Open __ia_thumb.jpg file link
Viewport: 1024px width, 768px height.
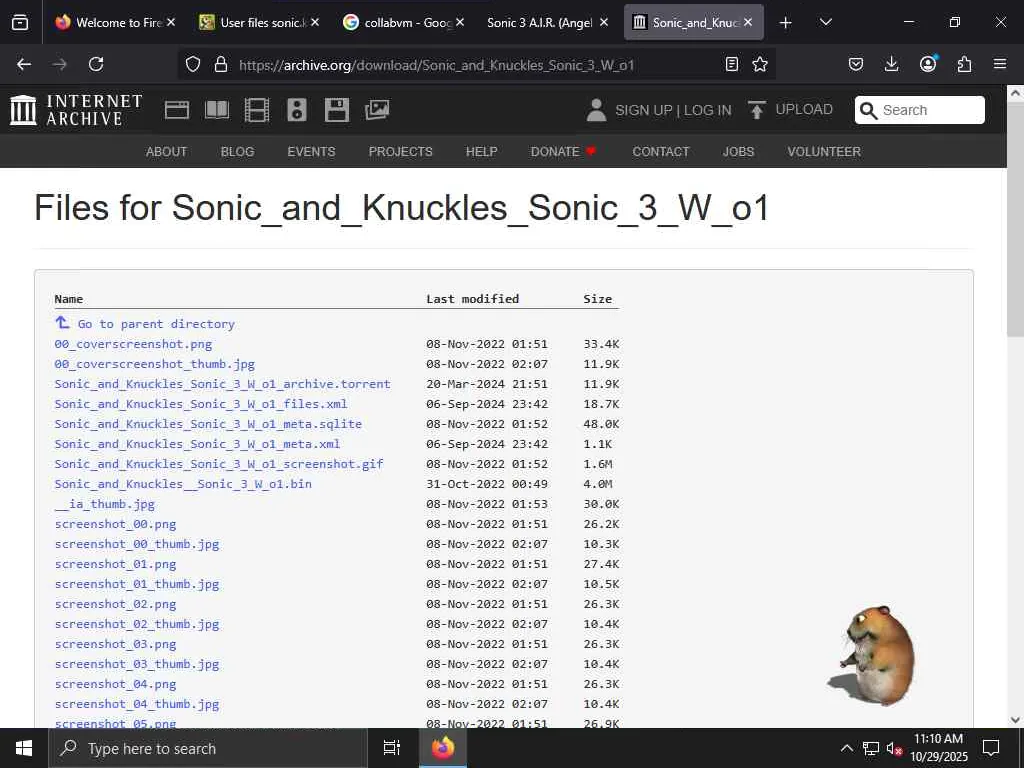[x=104, y=504]
